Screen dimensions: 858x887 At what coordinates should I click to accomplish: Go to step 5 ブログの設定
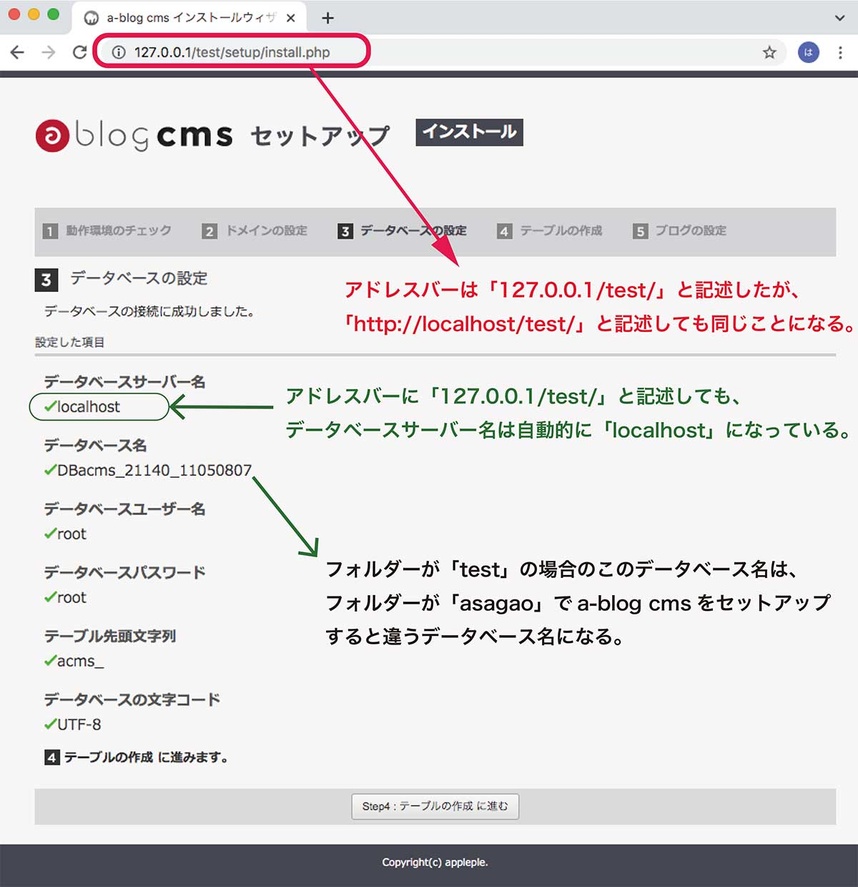click(x=680, y=231)
